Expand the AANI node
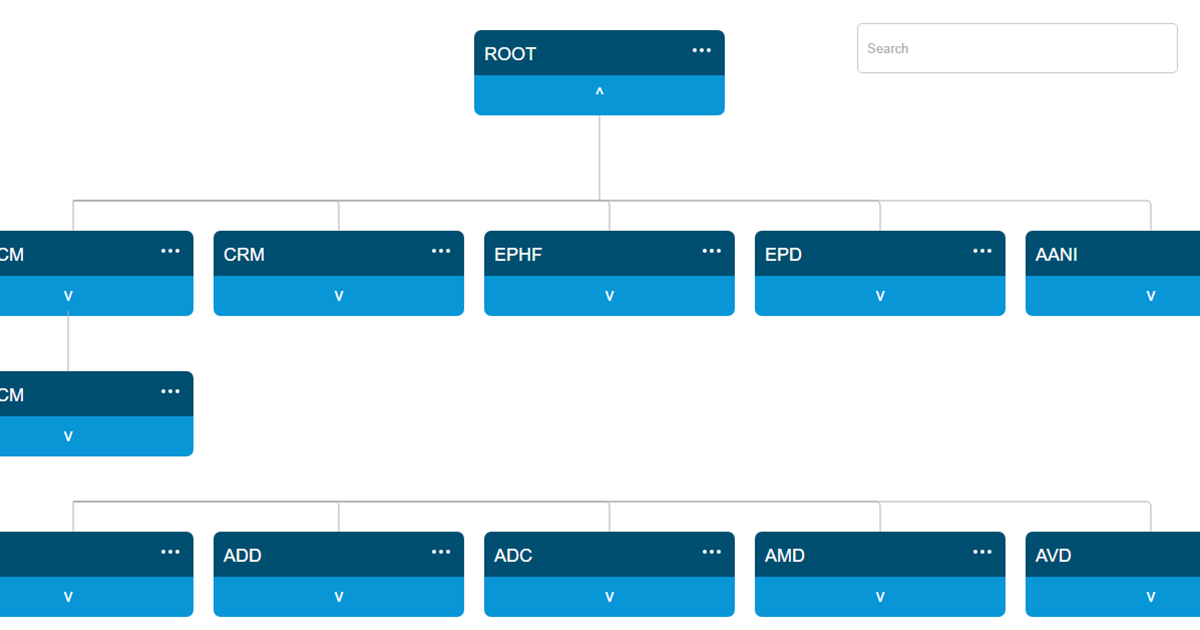The width and height of the screenshot is (1200, 630). [x=1150, y=296]
